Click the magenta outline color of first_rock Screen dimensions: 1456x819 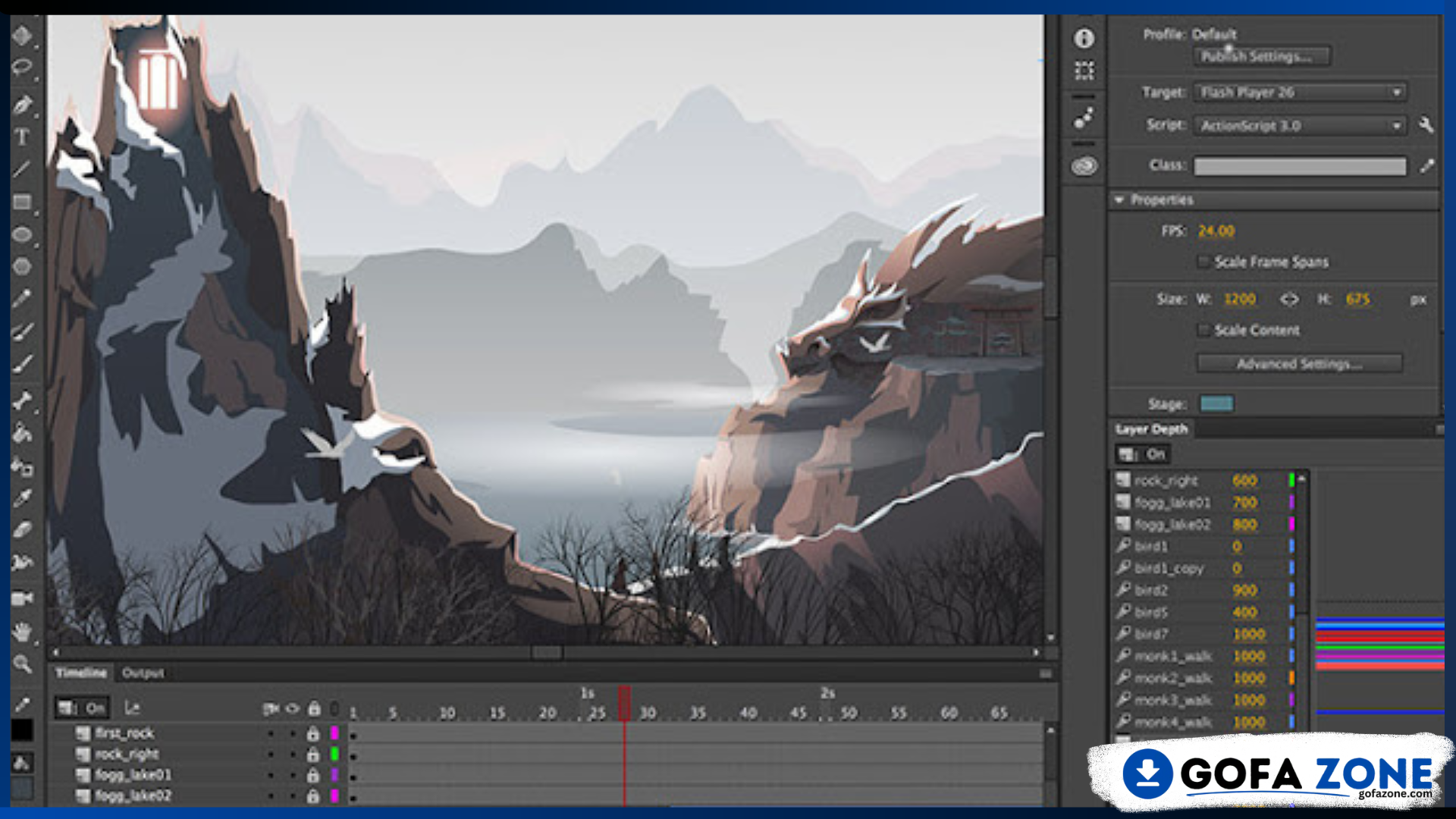click(x=334, y=733)
